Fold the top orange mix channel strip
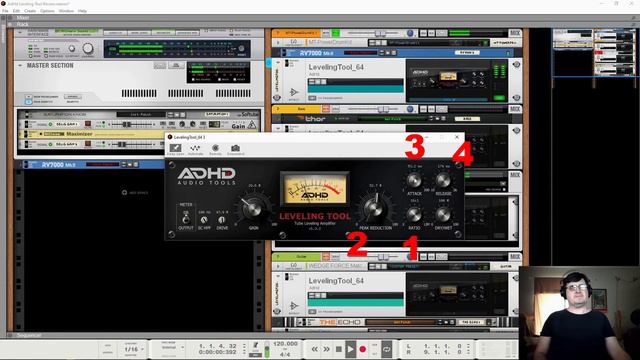 pos(278,33)
